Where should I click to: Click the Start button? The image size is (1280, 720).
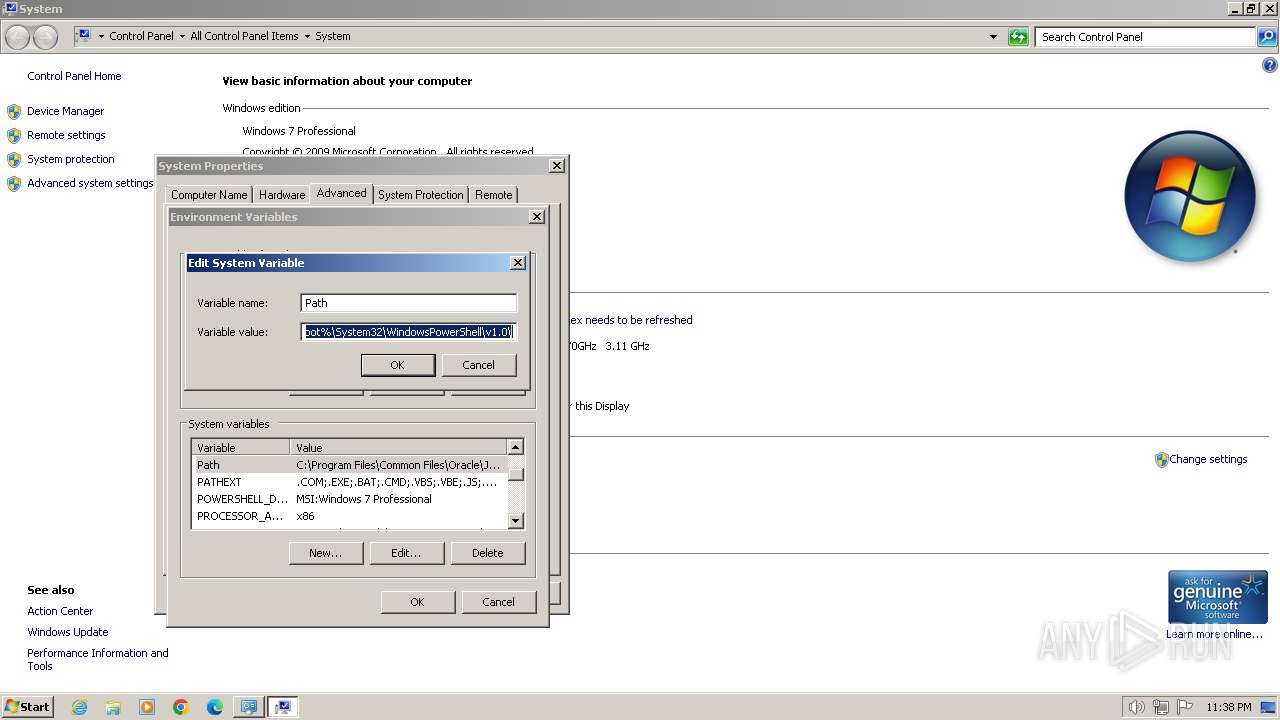pos(28,707)
